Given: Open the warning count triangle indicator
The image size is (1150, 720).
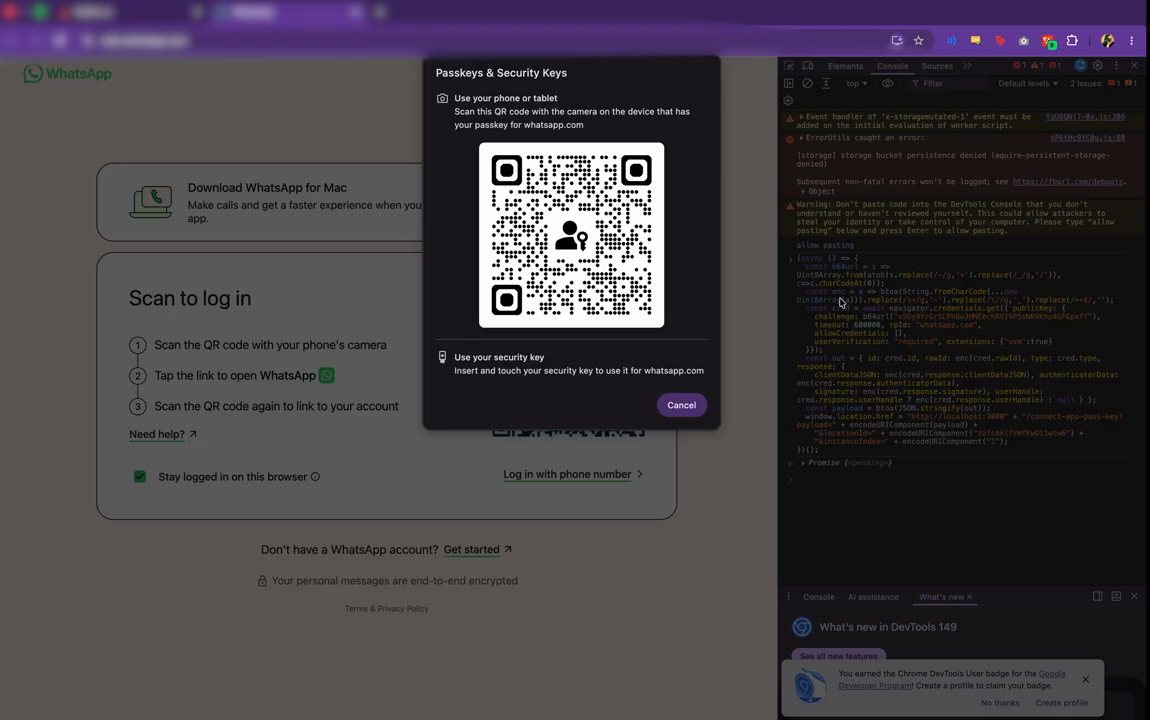Looking at the screenshot, I should click(1037, 65).
